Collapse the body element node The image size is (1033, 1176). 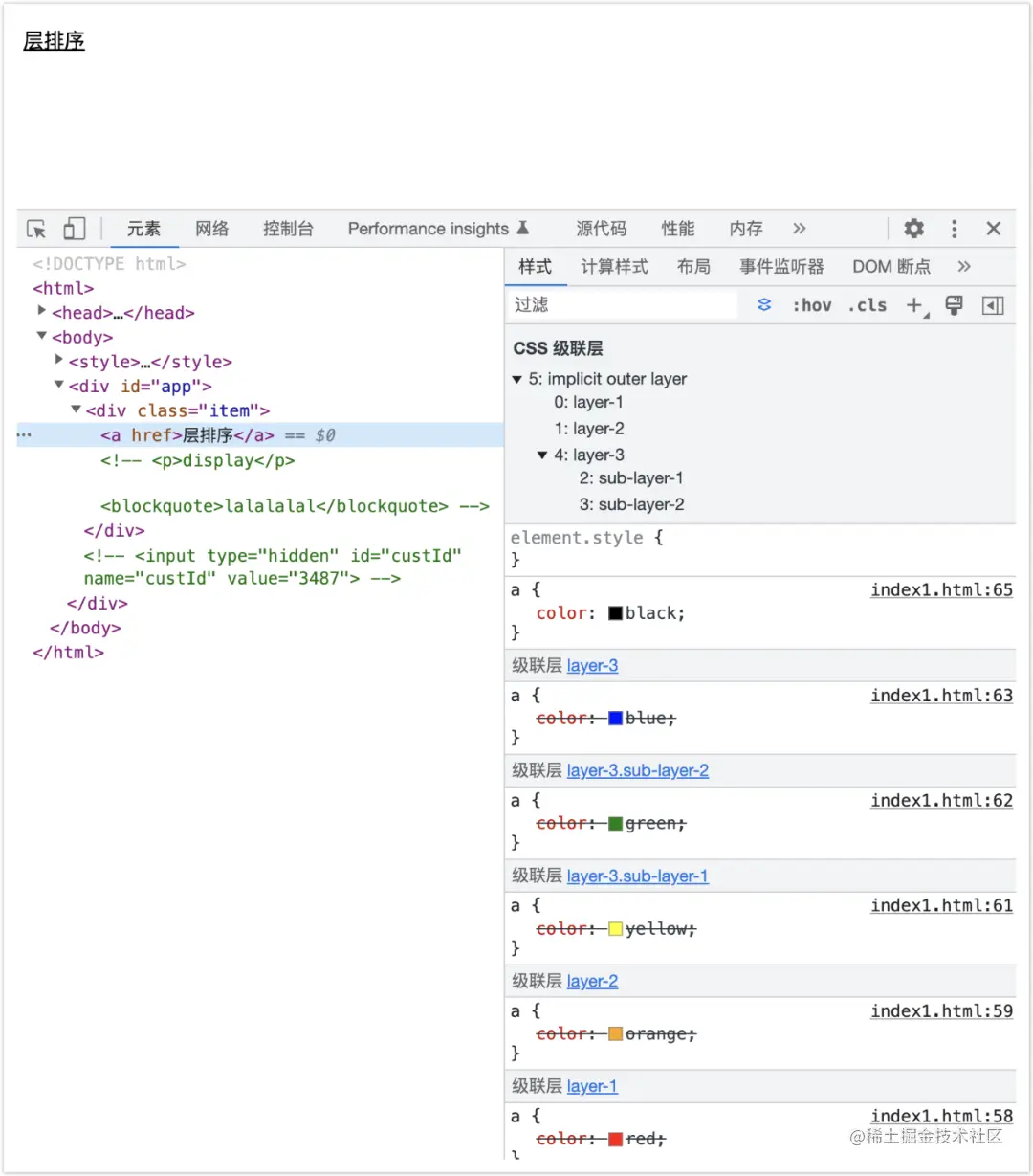[x=41, y=336]
